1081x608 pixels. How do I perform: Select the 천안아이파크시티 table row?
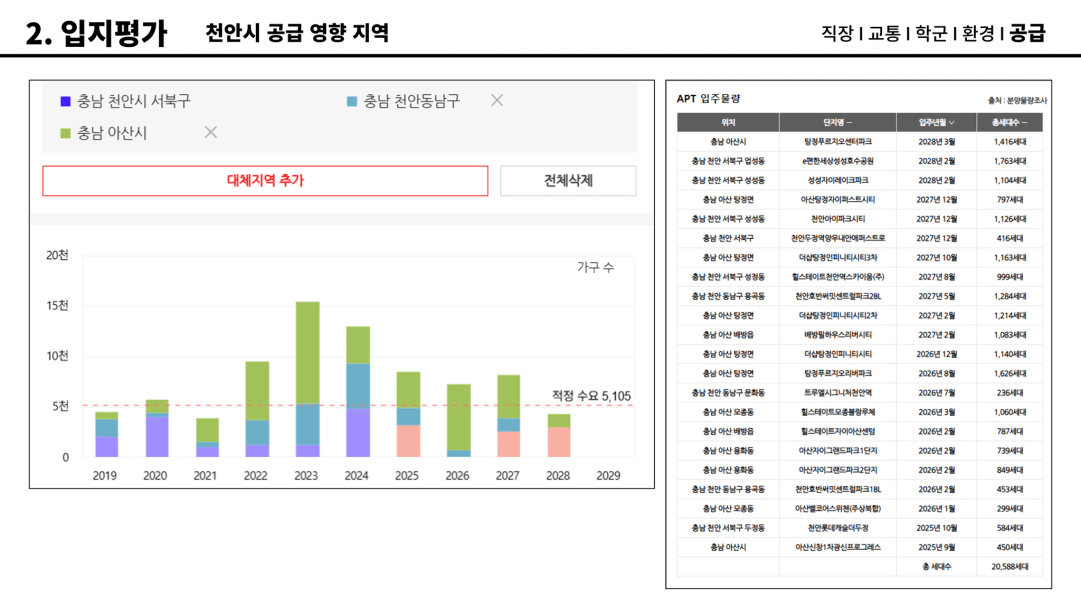(860, 219)
